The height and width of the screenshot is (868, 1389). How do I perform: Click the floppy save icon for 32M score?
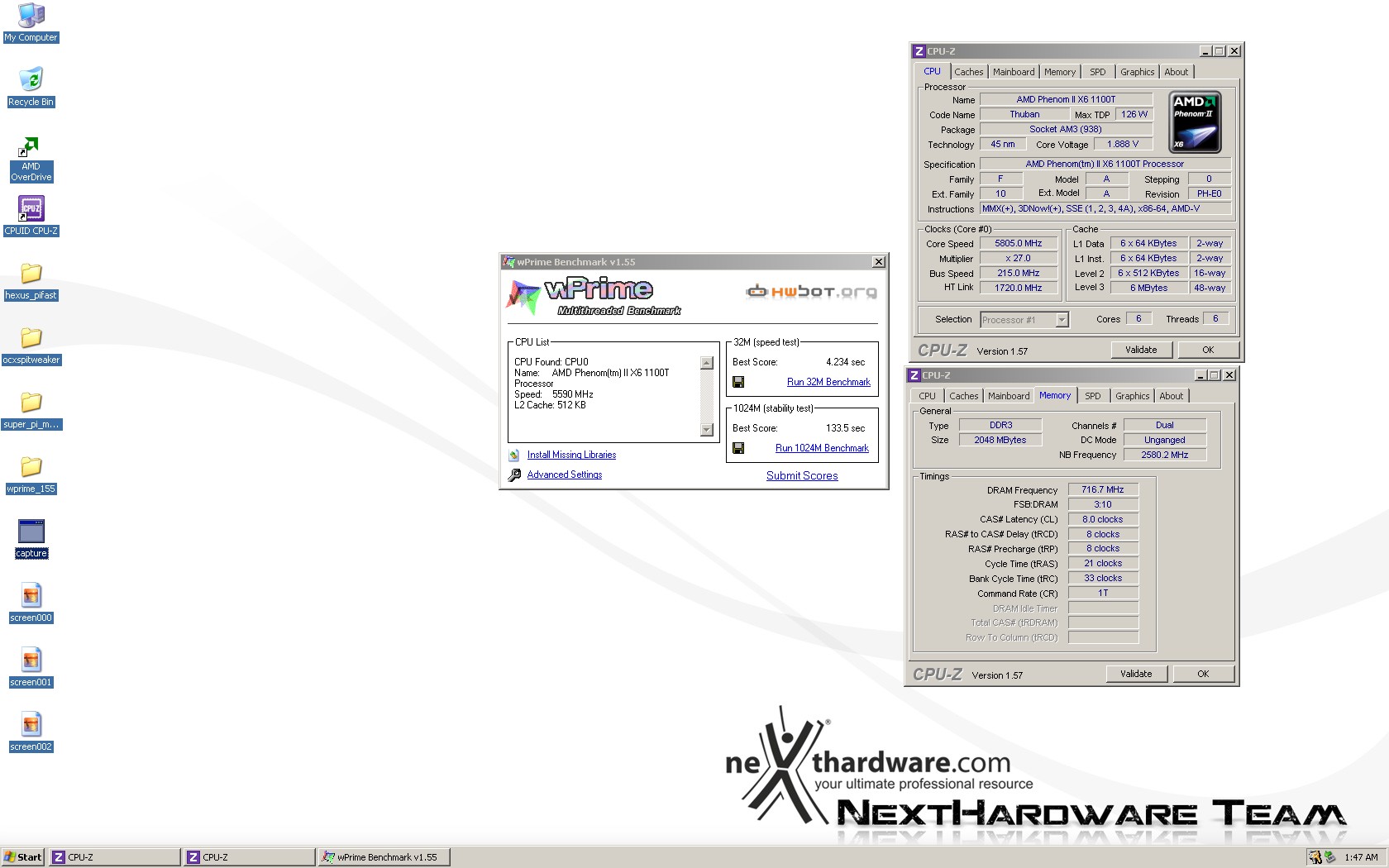(x=738, y=382)
